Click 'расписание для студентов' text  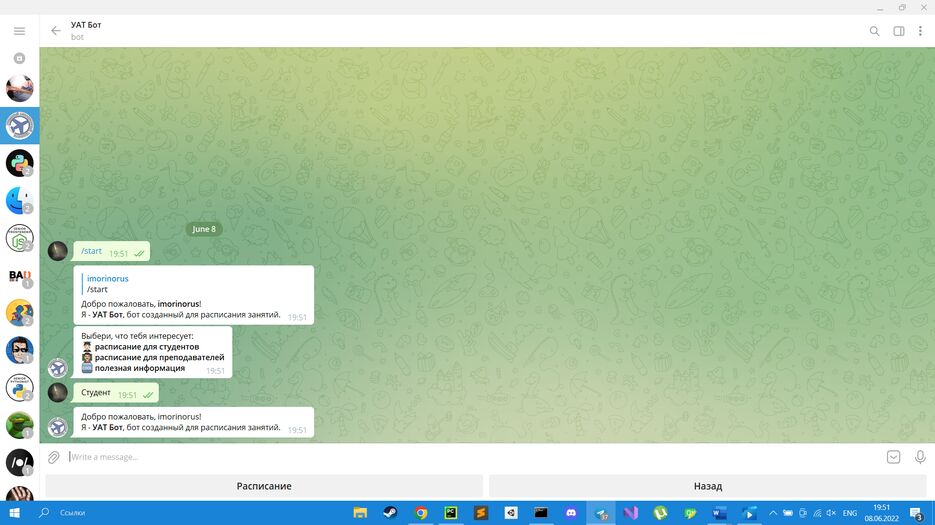(147, 347)
